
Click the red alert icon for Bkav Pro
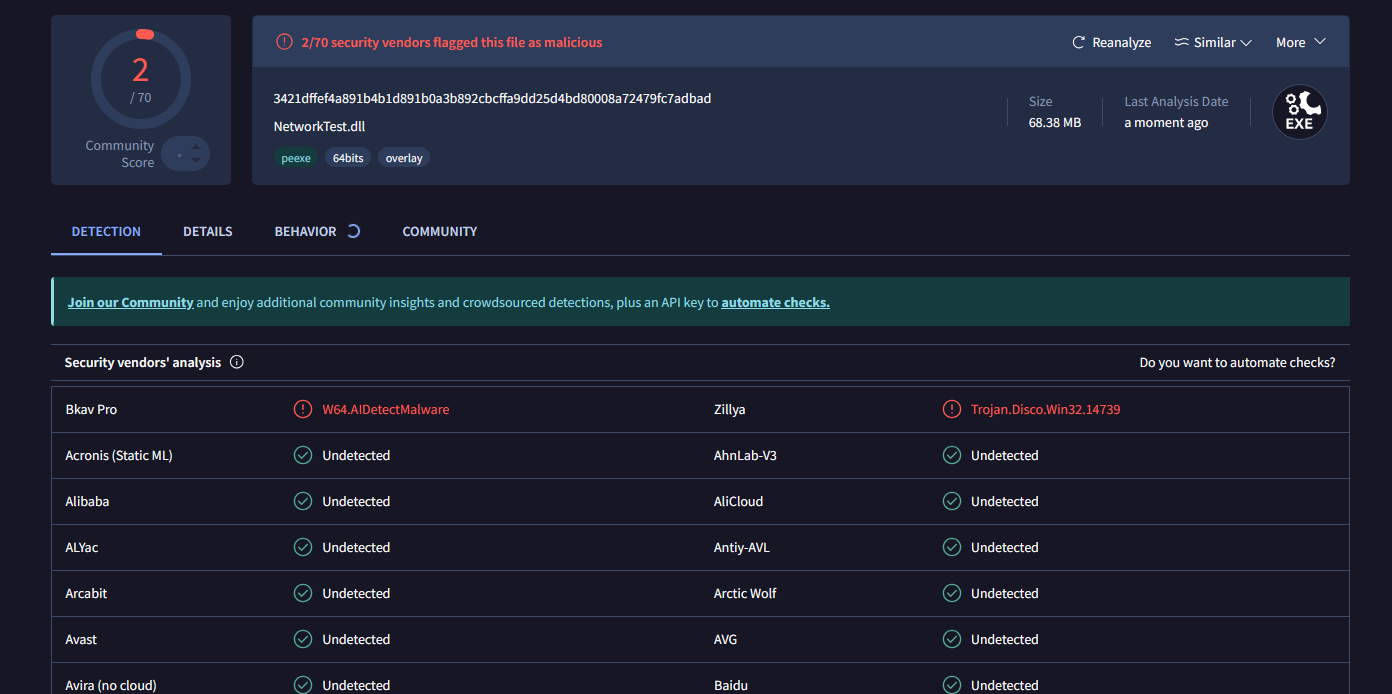[303, 409]
